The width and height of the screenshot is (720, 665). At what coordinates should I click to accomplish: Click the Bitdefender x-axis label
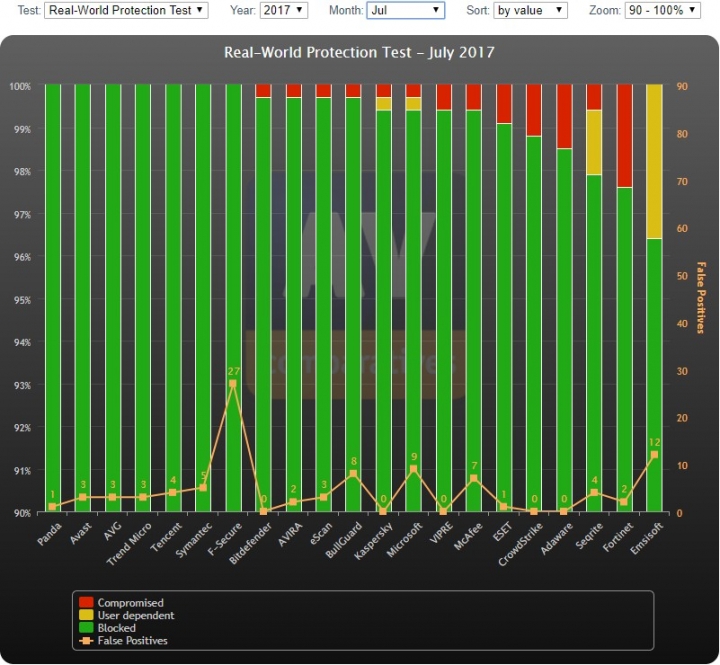pos(251,543)
